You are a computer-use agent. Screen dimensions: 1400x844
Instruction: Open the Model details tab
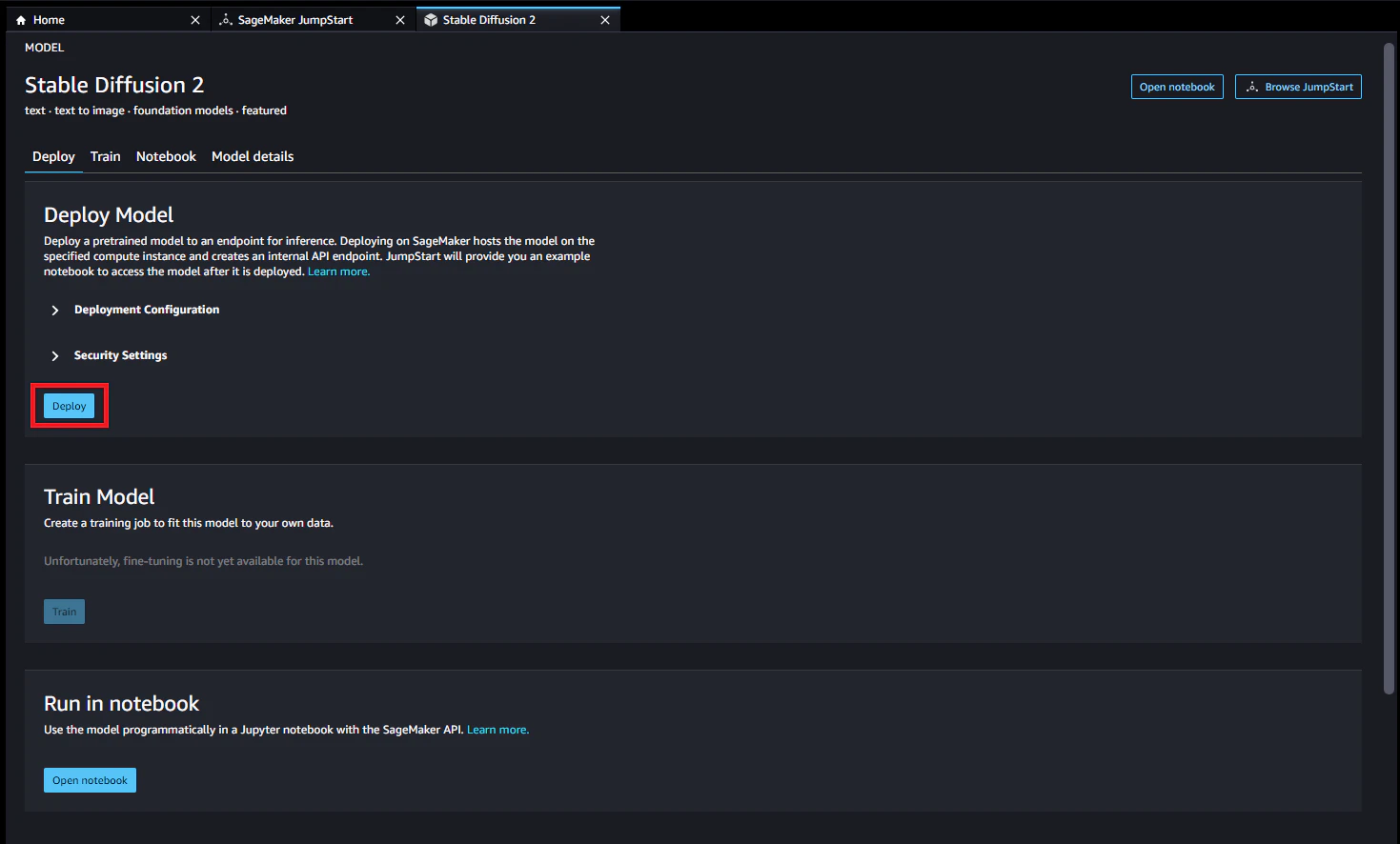(253, 156)
